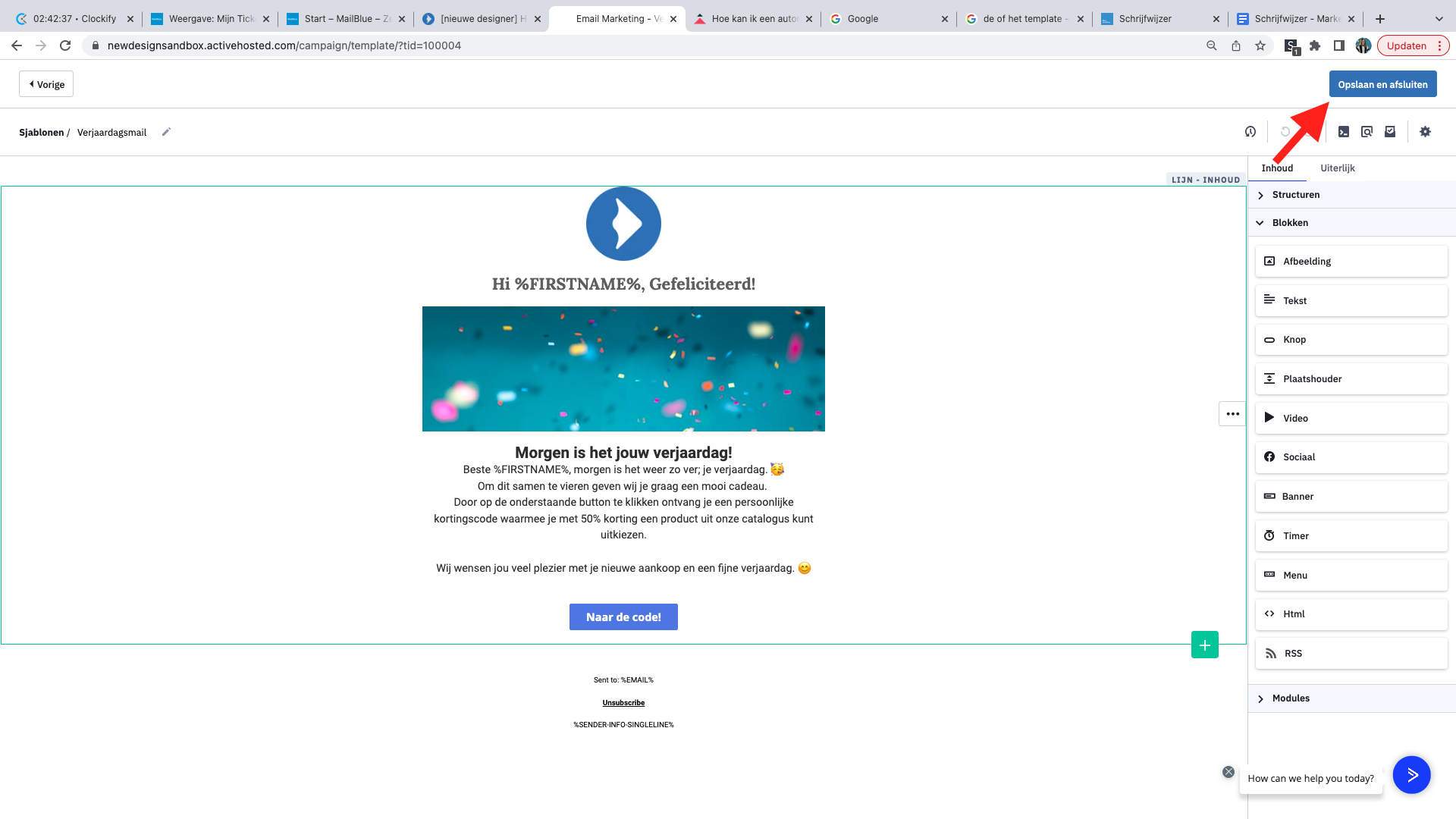Click the Naar de code! button

point(623,617)
